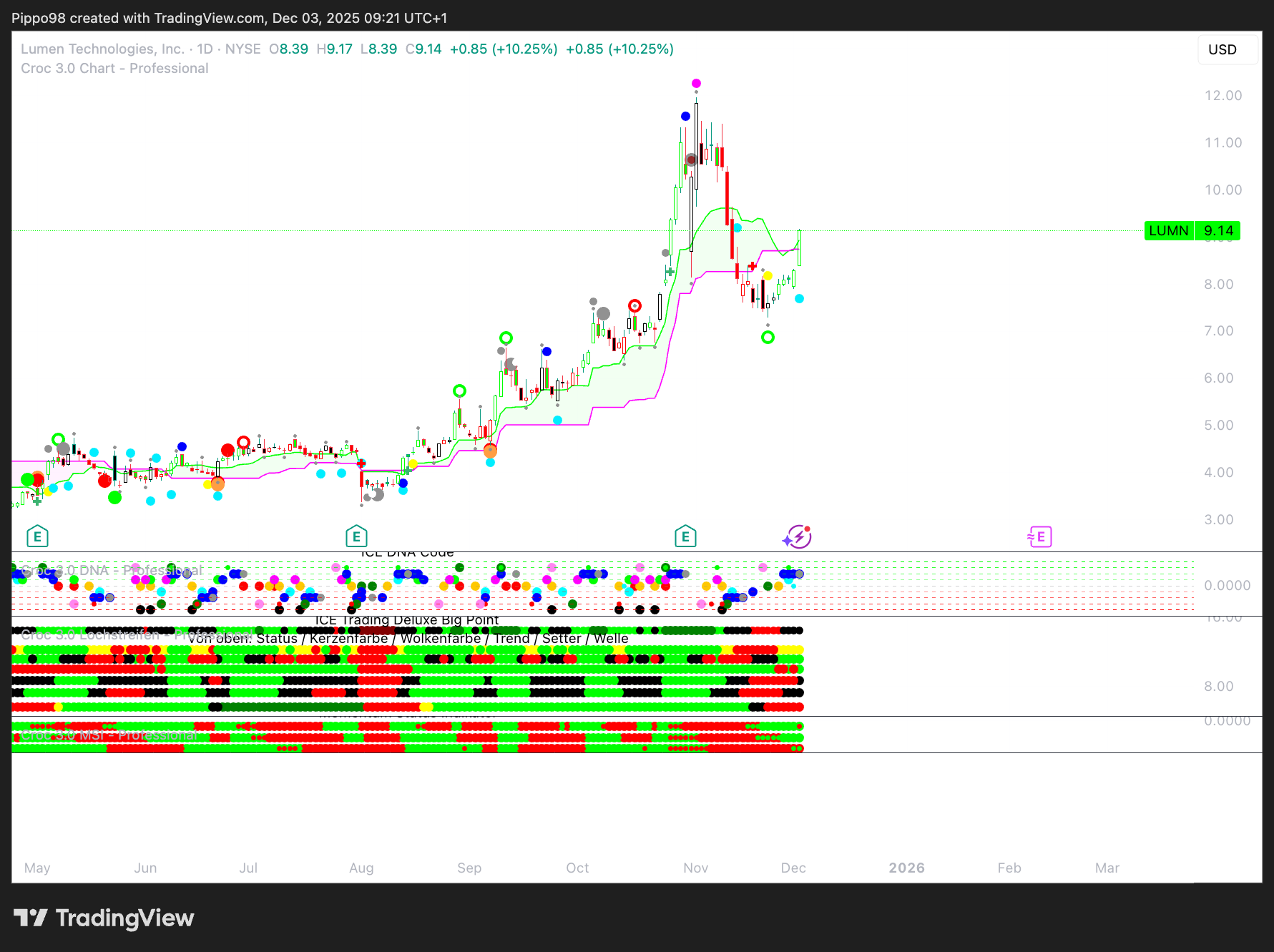The width and height of the screenshot is (1274, 952).
Task: Click the green LUMN 9.14 price label
Action: pos(1192,231)
